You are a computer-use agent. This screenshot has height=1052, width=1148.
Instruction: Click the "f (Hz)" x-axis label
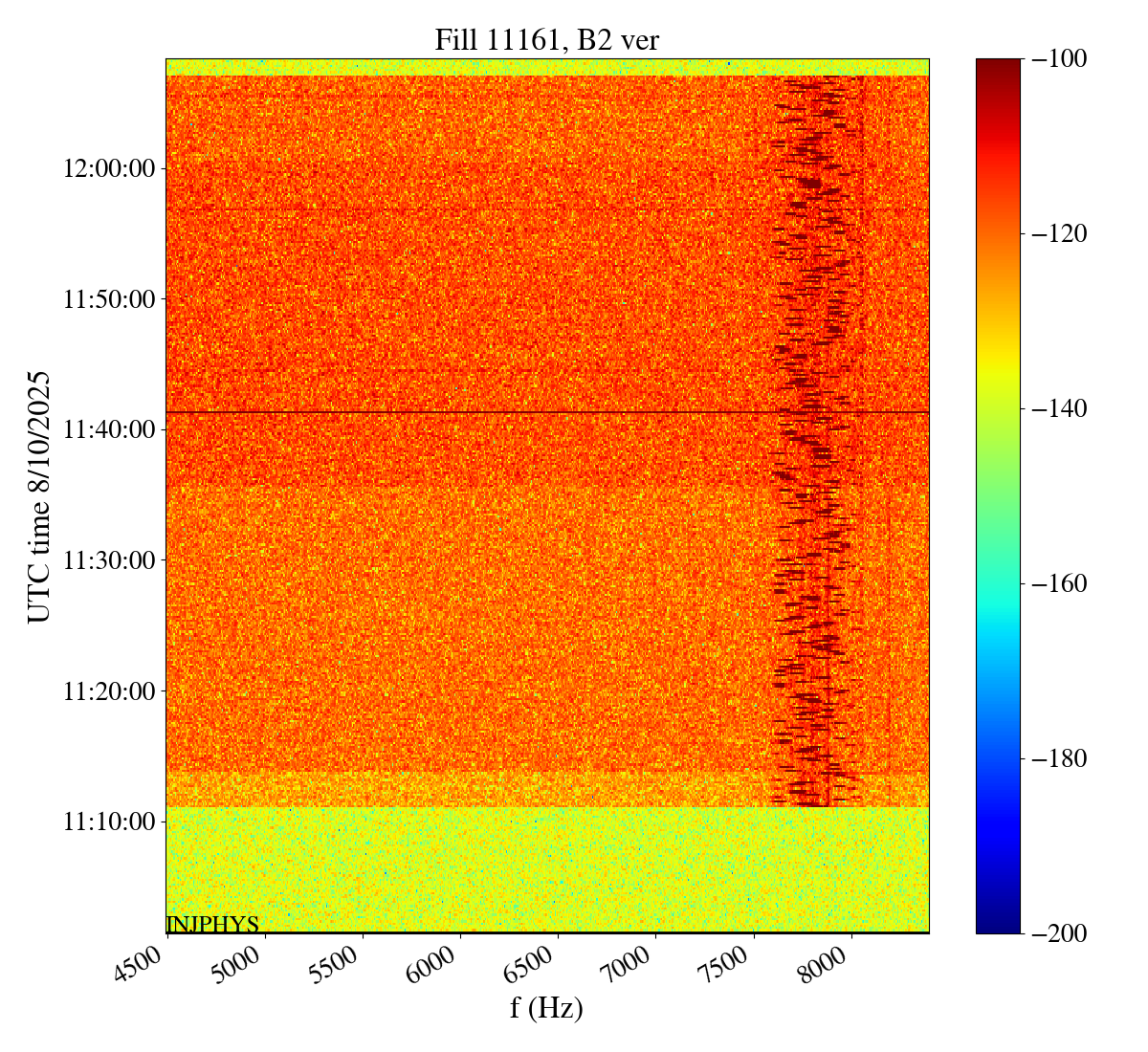[546, 1007]
